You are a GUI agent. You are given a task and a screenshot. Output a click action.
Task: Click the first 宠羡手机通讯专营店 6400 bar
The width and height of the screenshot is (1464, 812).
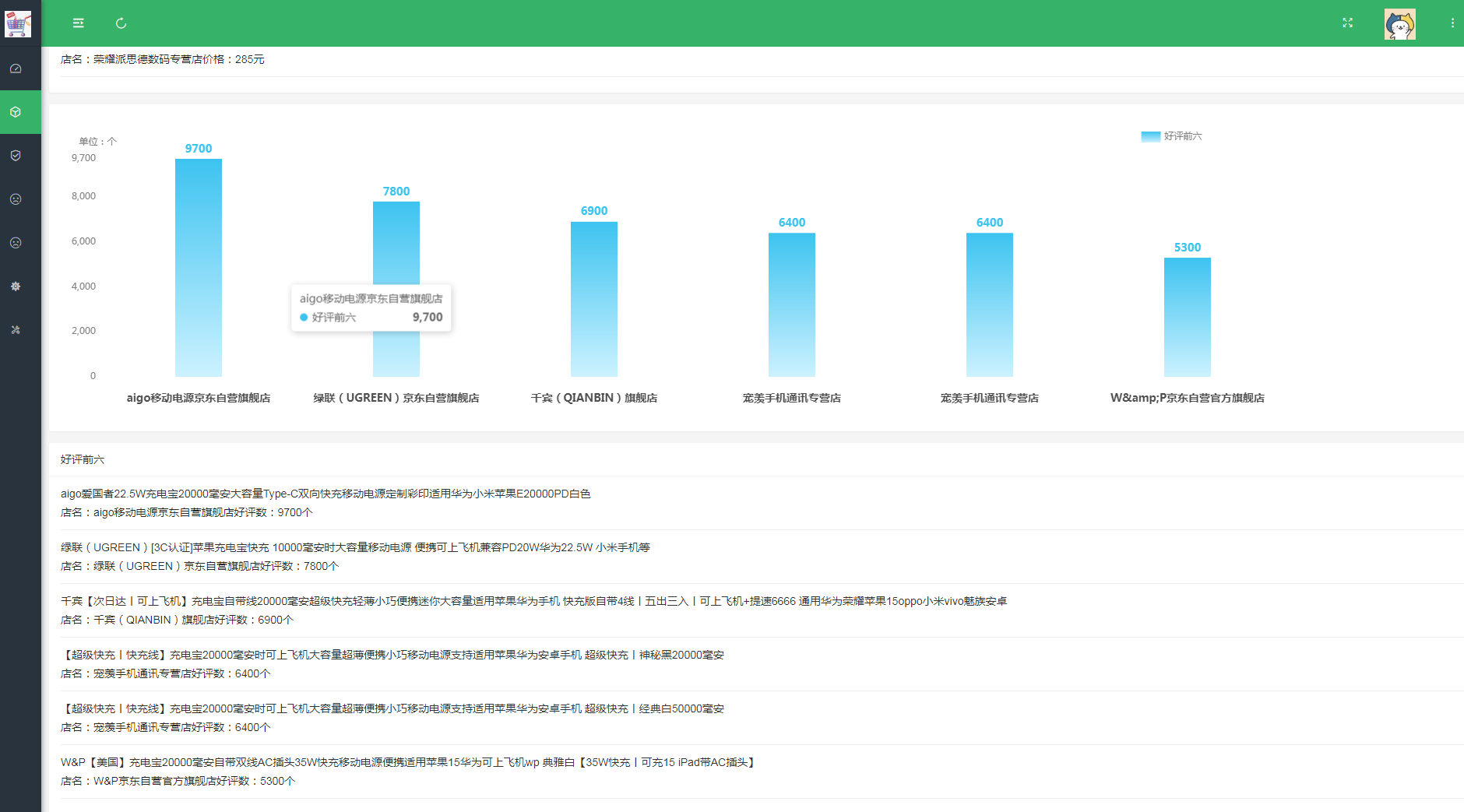[792, 304]
